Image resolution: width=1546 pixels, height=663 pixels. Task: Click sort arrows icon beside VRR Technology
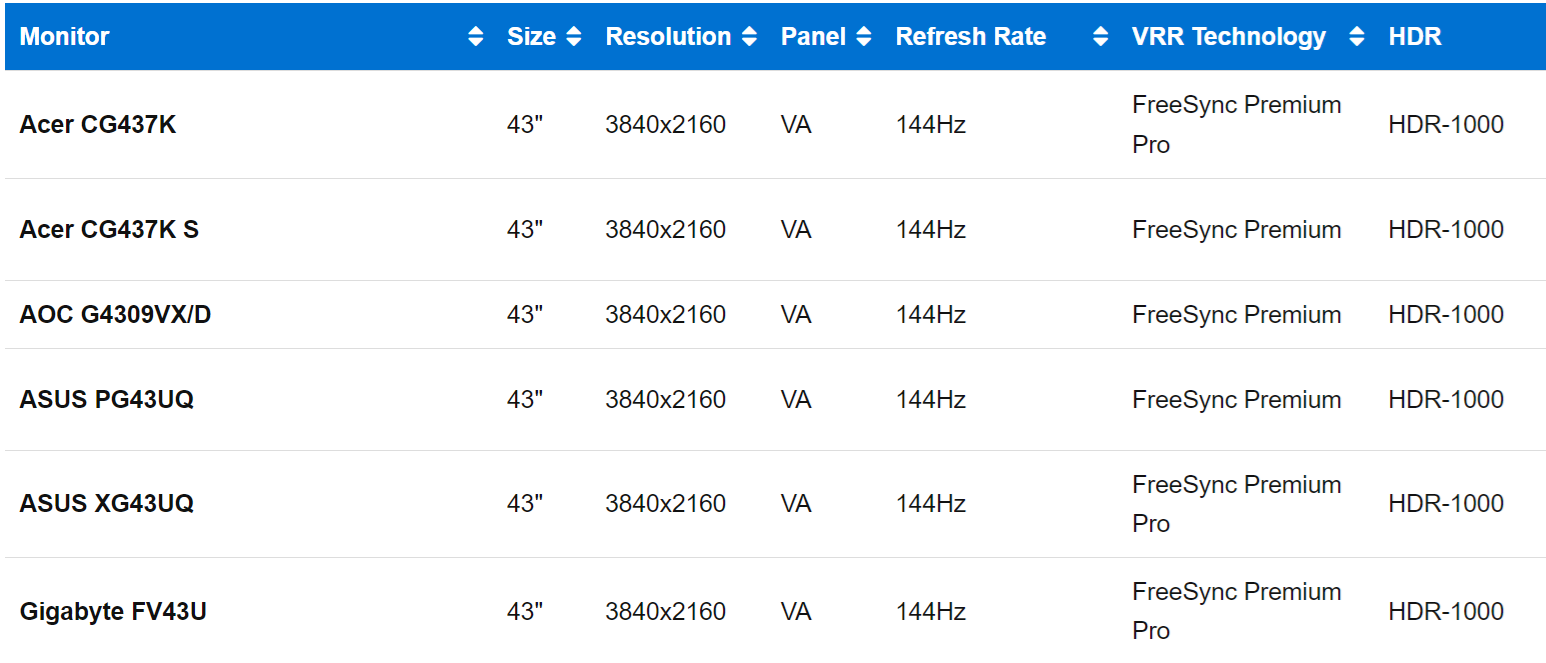[1356, 37]
